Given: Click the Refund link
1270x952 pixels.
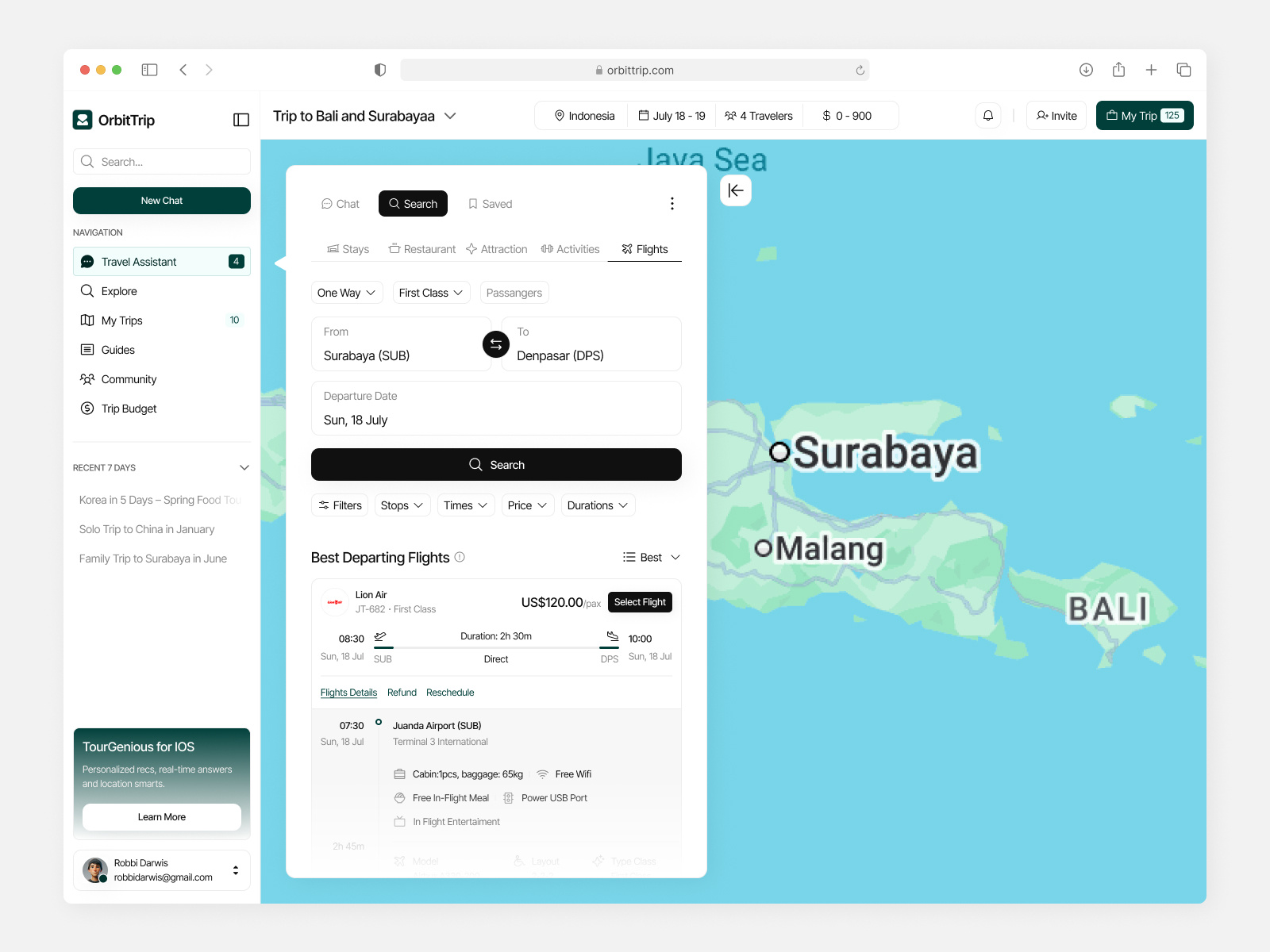Looking at the screenshot, I should click(x=402, y=693).
